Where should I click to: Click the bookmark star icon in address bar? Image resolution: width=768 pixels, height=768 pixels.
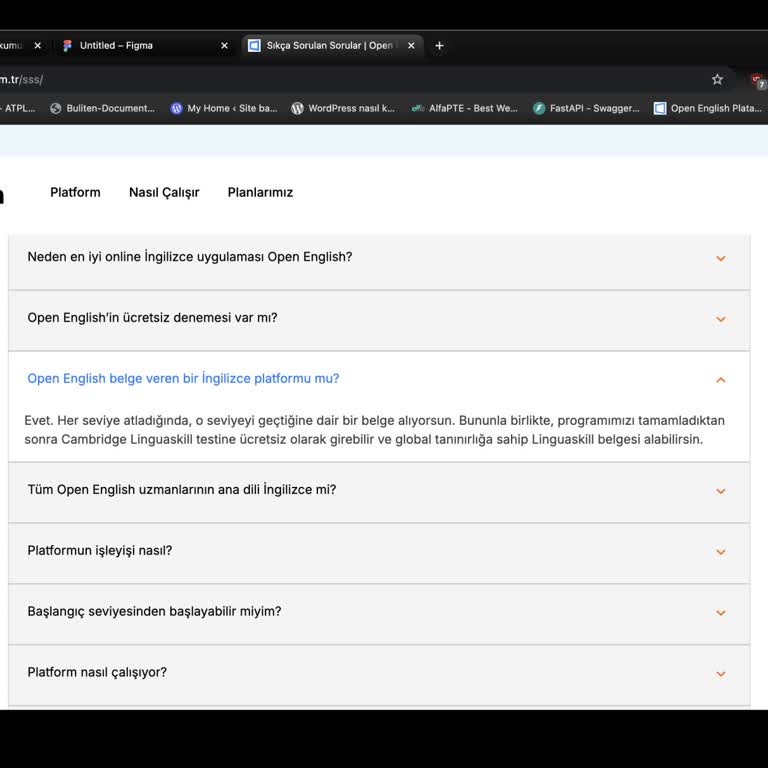pyautogui.click(x=717, y=79)
